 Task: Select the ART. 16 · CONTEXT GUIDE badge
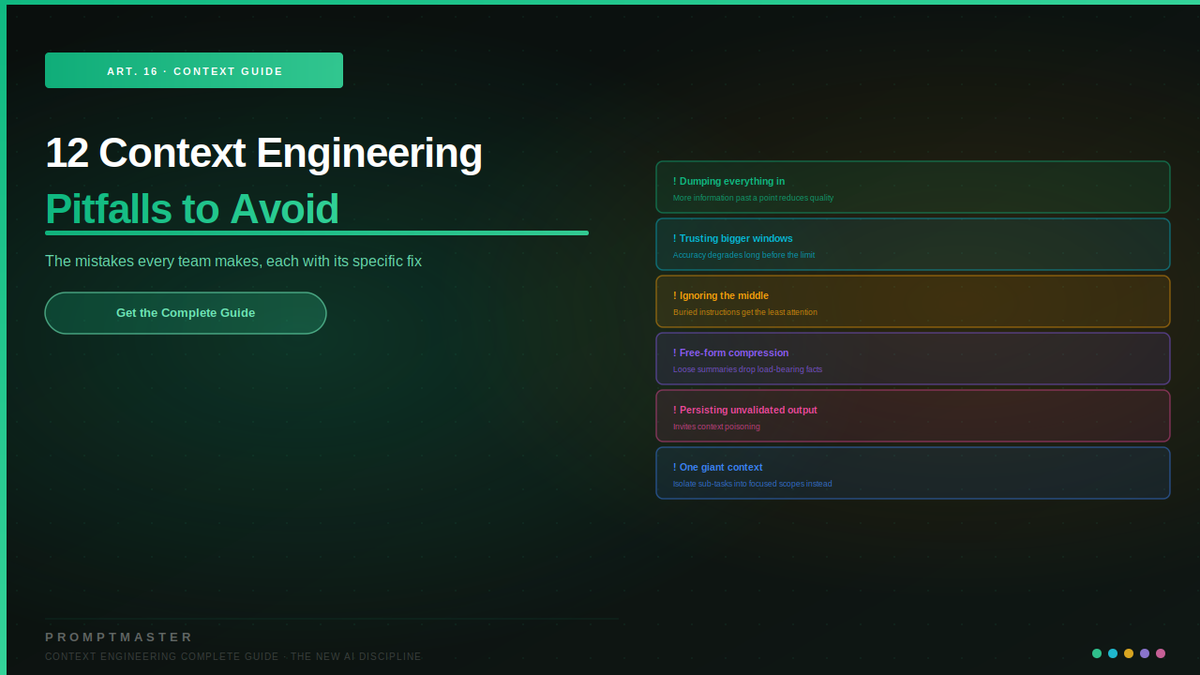pyautogui.click(x=194, y=71)
